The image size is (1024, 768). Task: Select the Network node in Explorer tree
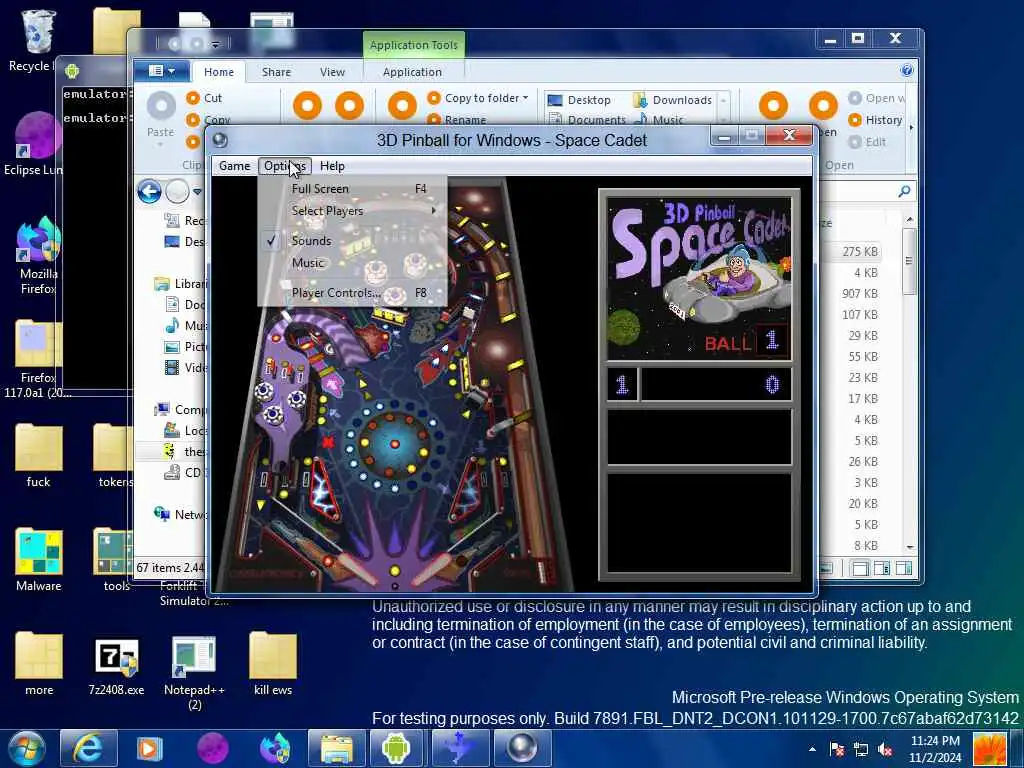coord(182,515)
